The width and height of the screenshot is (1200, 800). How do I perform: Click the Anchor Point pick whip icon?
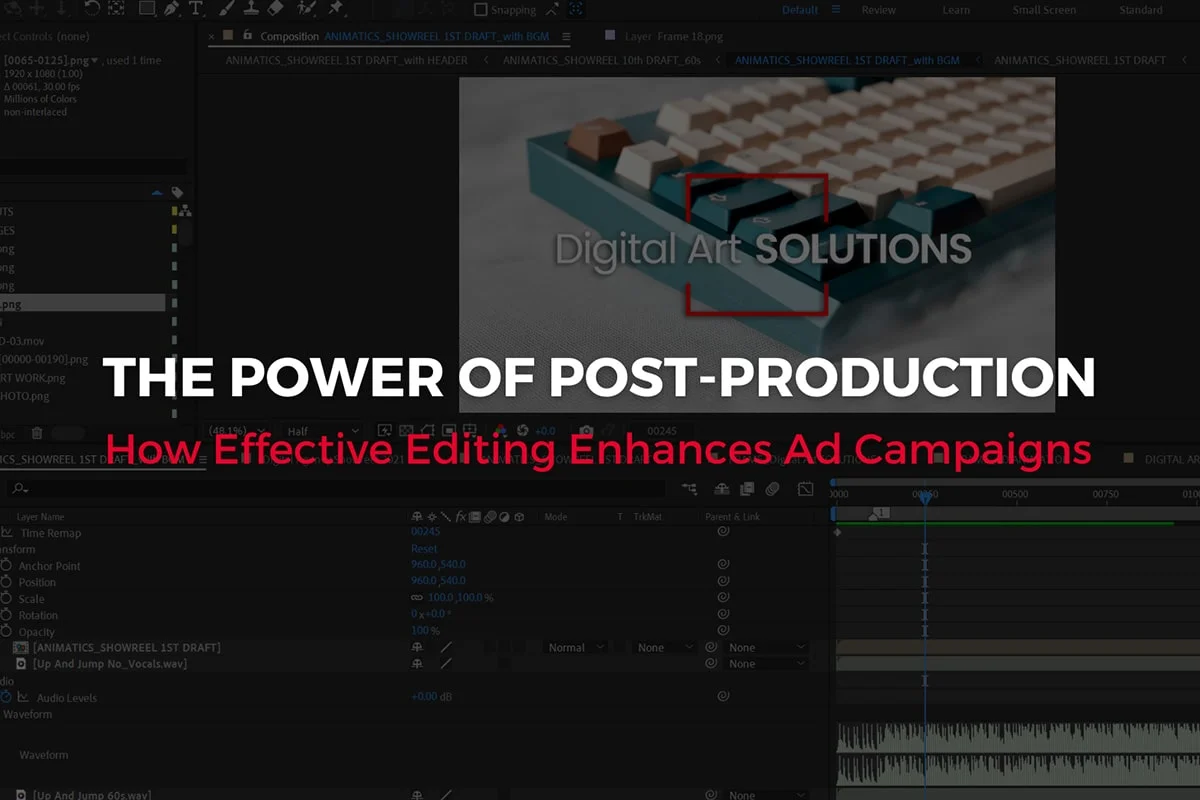(x=723, y=565)
